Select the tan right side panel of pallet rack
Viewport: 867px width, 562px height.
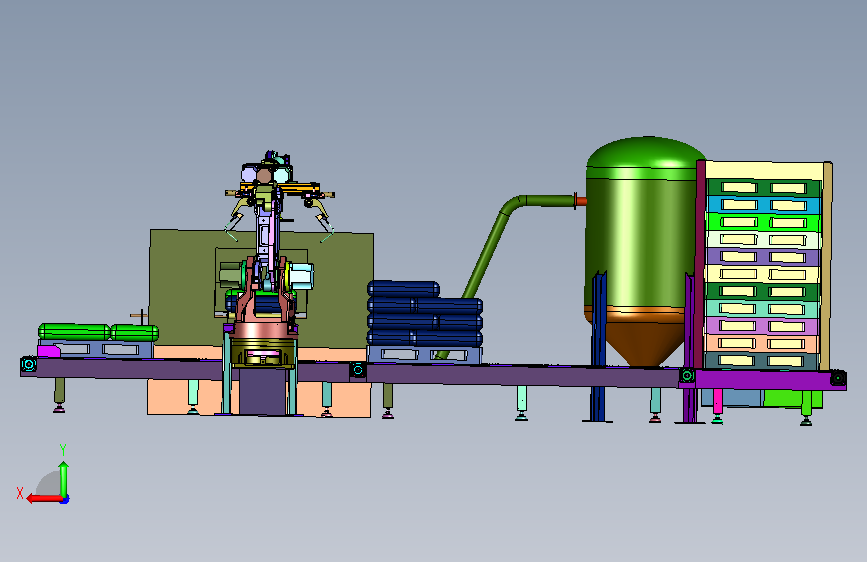827,266
